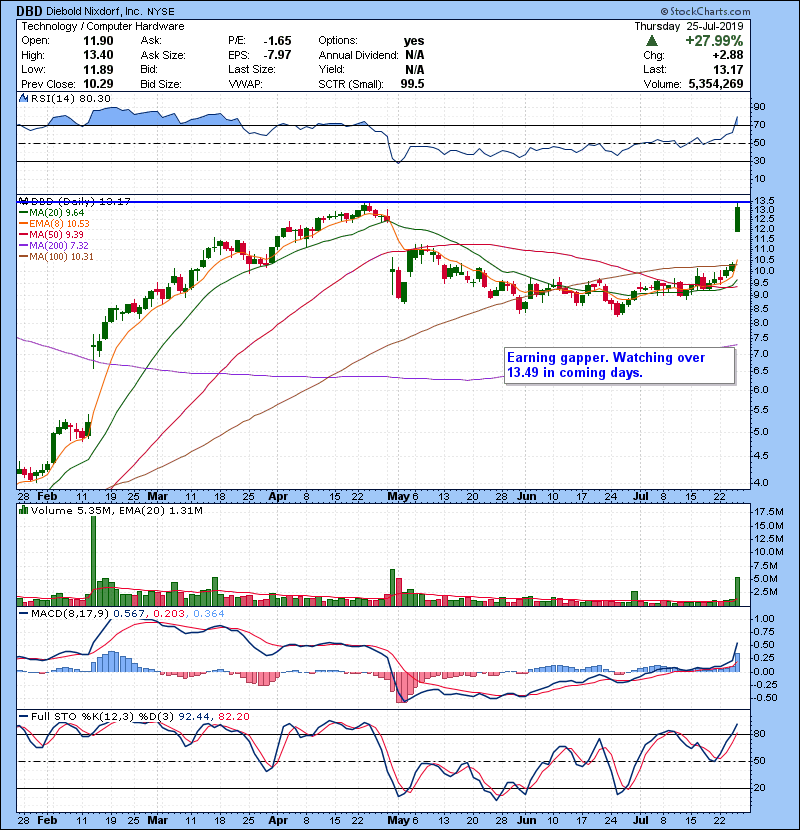This screenshot has width=800, height=830.
Task: Click the RSI(14) 80.30 indicator label
Action: pos(70,98)
